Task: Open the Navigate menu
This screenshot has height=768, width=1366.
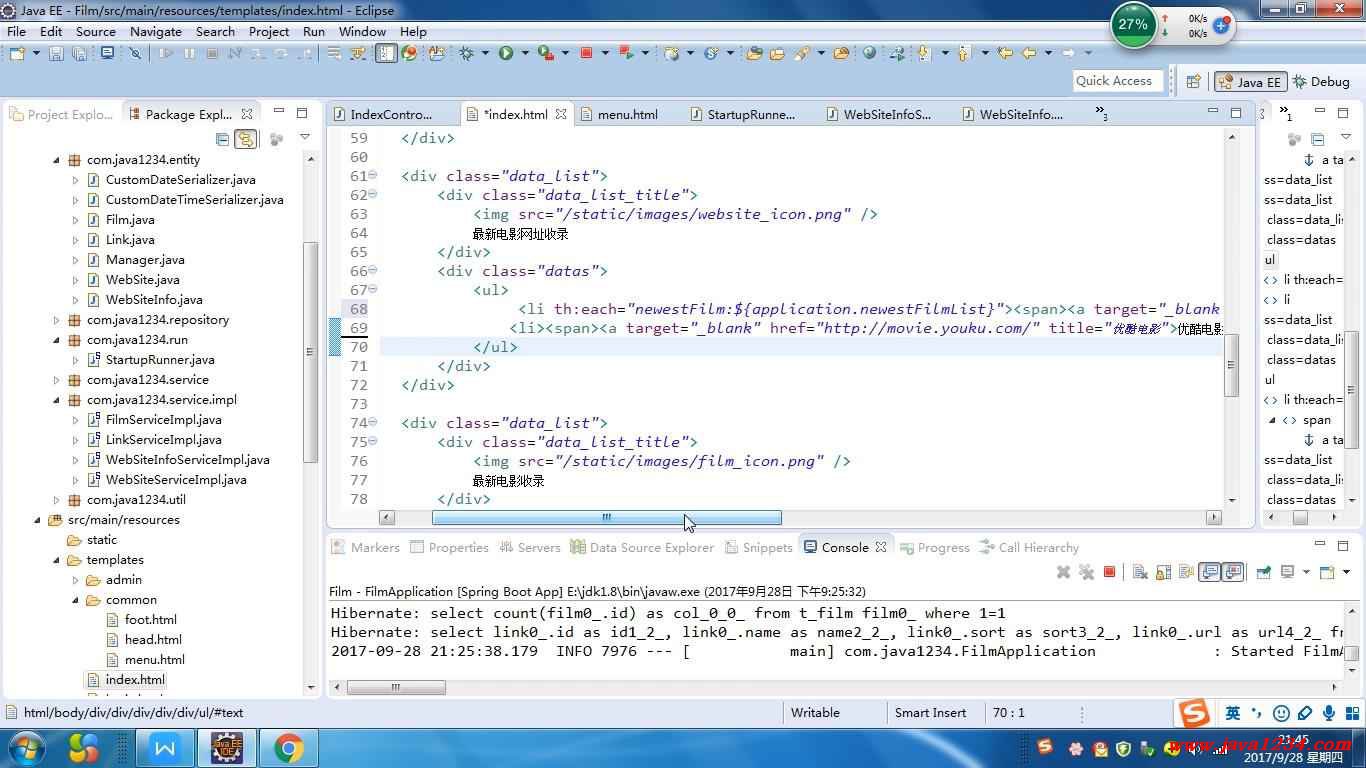Action: pos(156,31)
